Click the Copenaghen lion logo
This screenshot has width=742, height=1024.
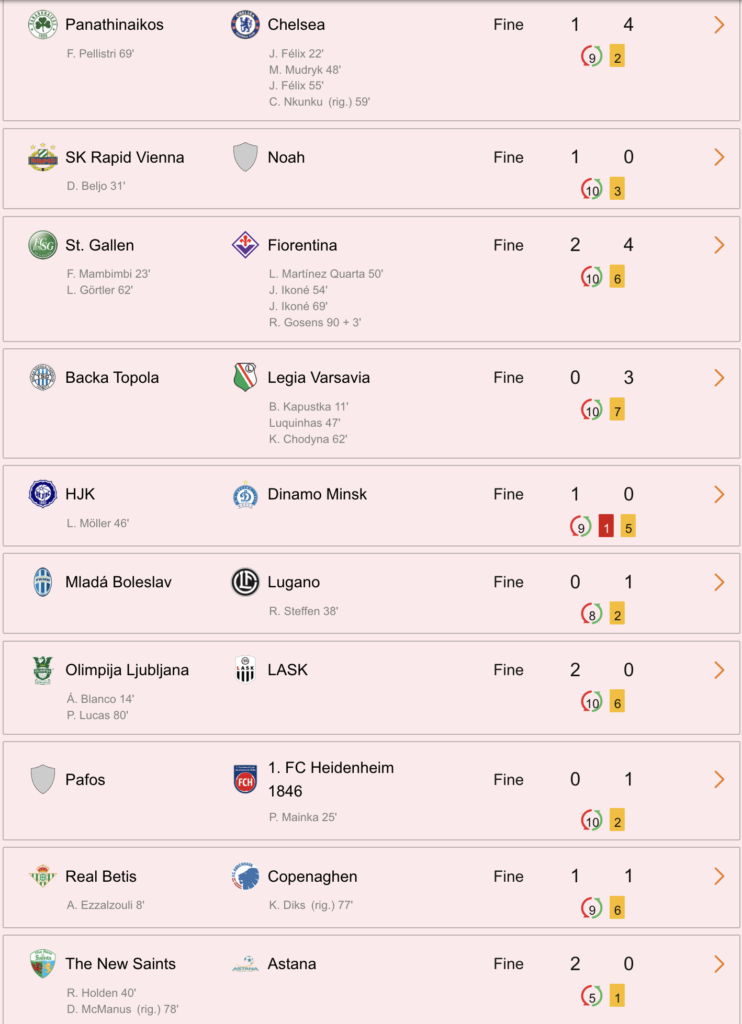[245, 876]
